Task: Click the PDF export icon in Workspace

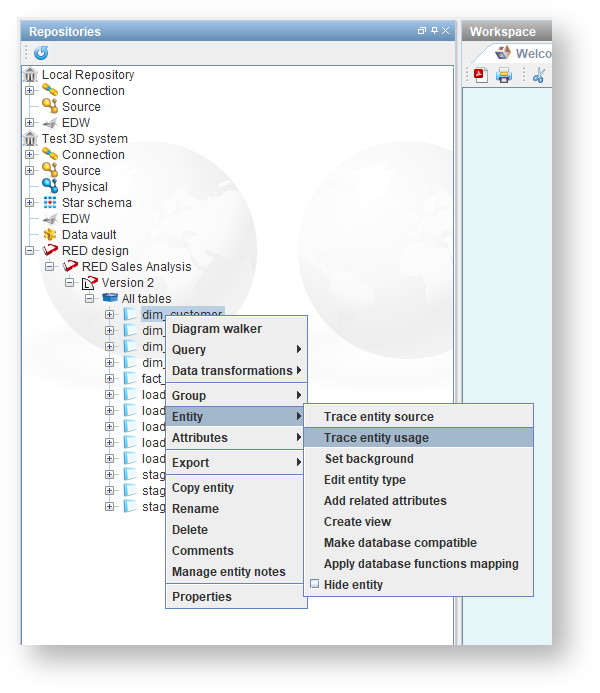Action: pos(481,75)
